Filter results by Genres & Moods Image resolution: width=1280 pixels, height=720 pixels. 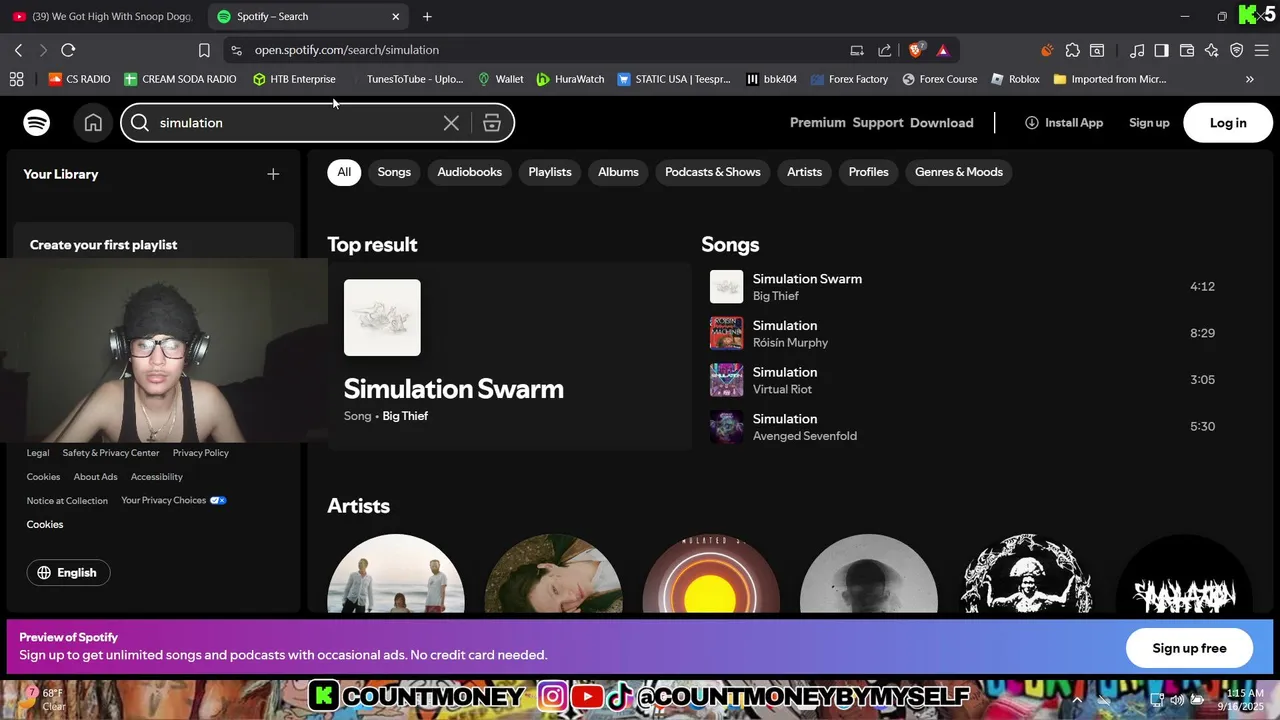959,172
